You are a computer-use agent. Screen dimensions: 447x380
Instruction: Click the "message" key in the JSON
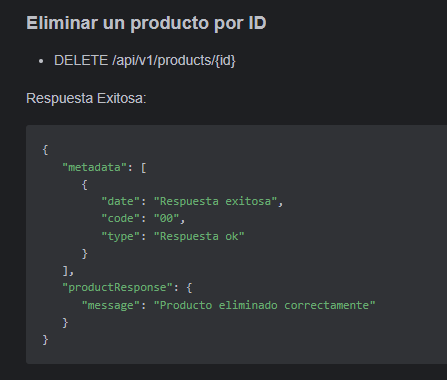coord(111,305)
